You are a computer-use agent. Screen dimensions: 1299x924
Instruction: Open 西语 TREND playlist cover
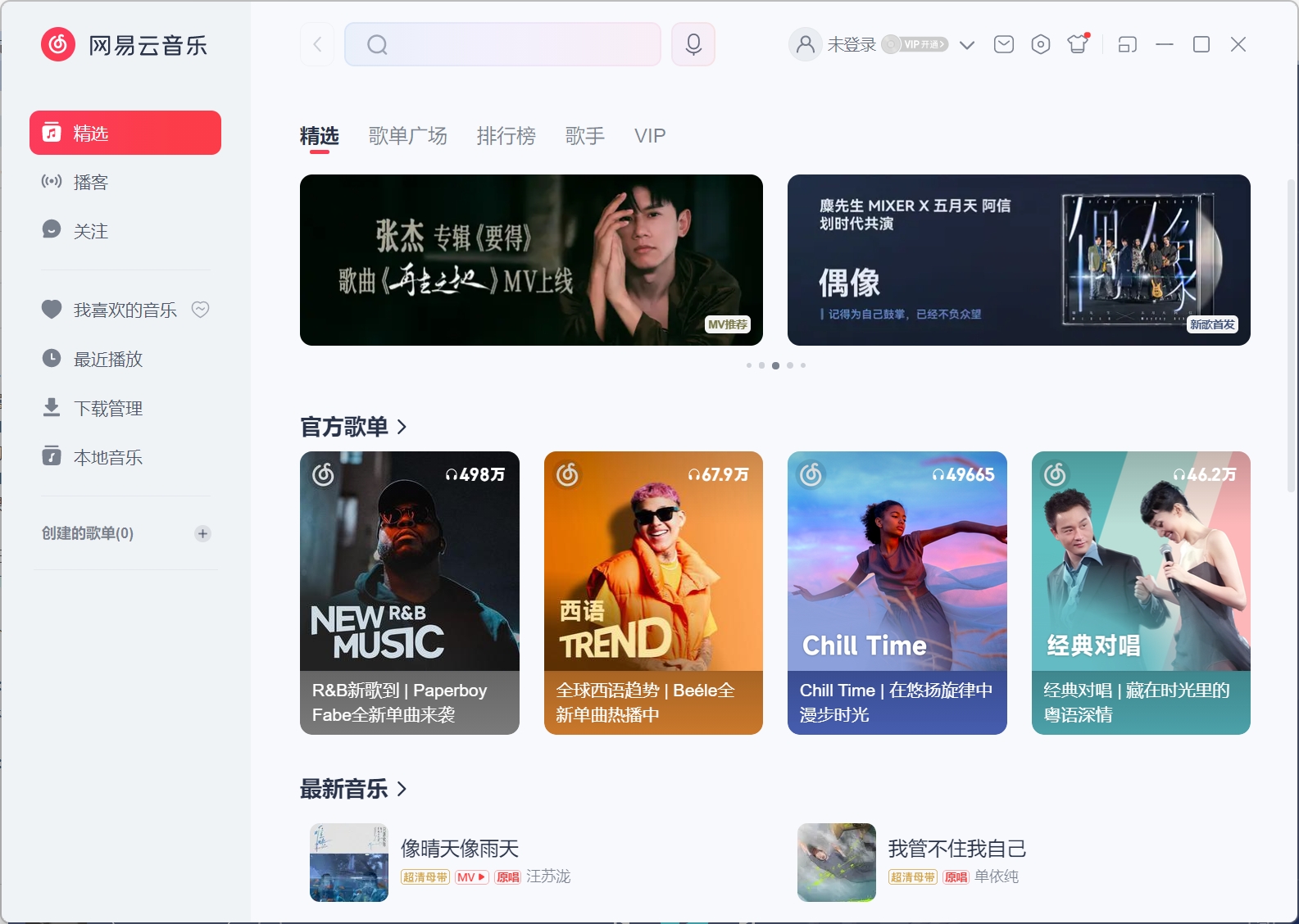tap(653, 561)
